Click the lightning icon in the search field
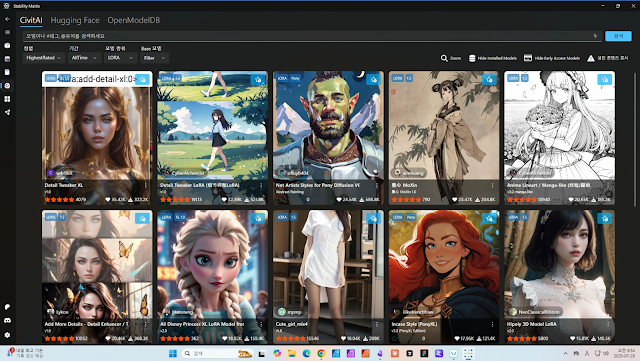The width and height of the screenshot is (640, 361). [595, 36]
